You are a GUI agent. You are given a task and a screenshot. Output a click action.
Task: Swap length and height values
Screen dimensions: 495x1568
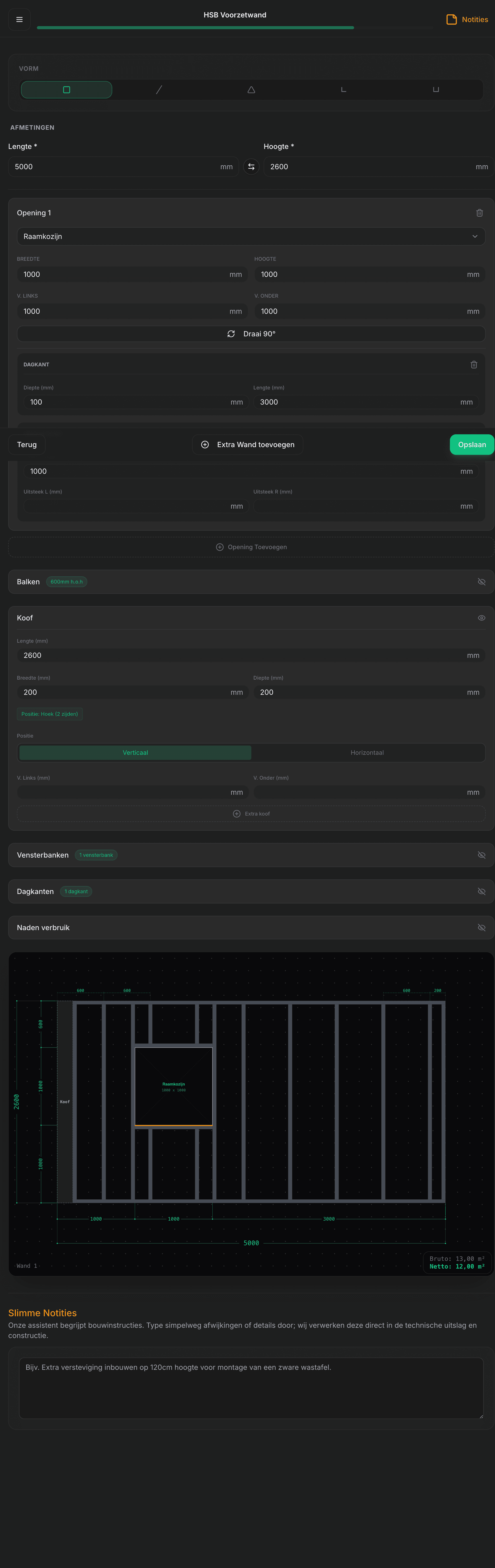(x=251, y=167)
